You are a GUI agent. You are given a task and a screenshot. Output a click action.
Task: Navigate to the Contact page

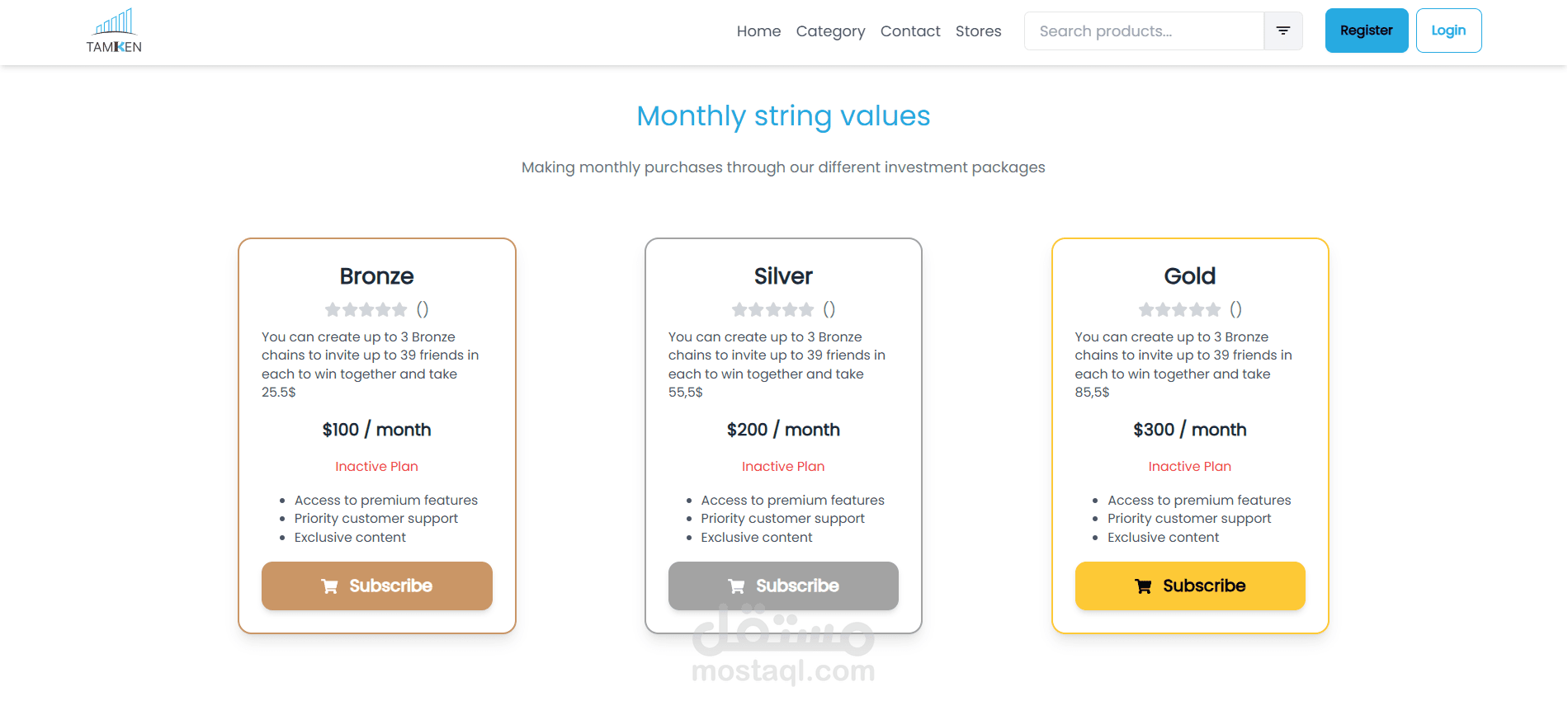pyautogui.click(x=910, y=31)
